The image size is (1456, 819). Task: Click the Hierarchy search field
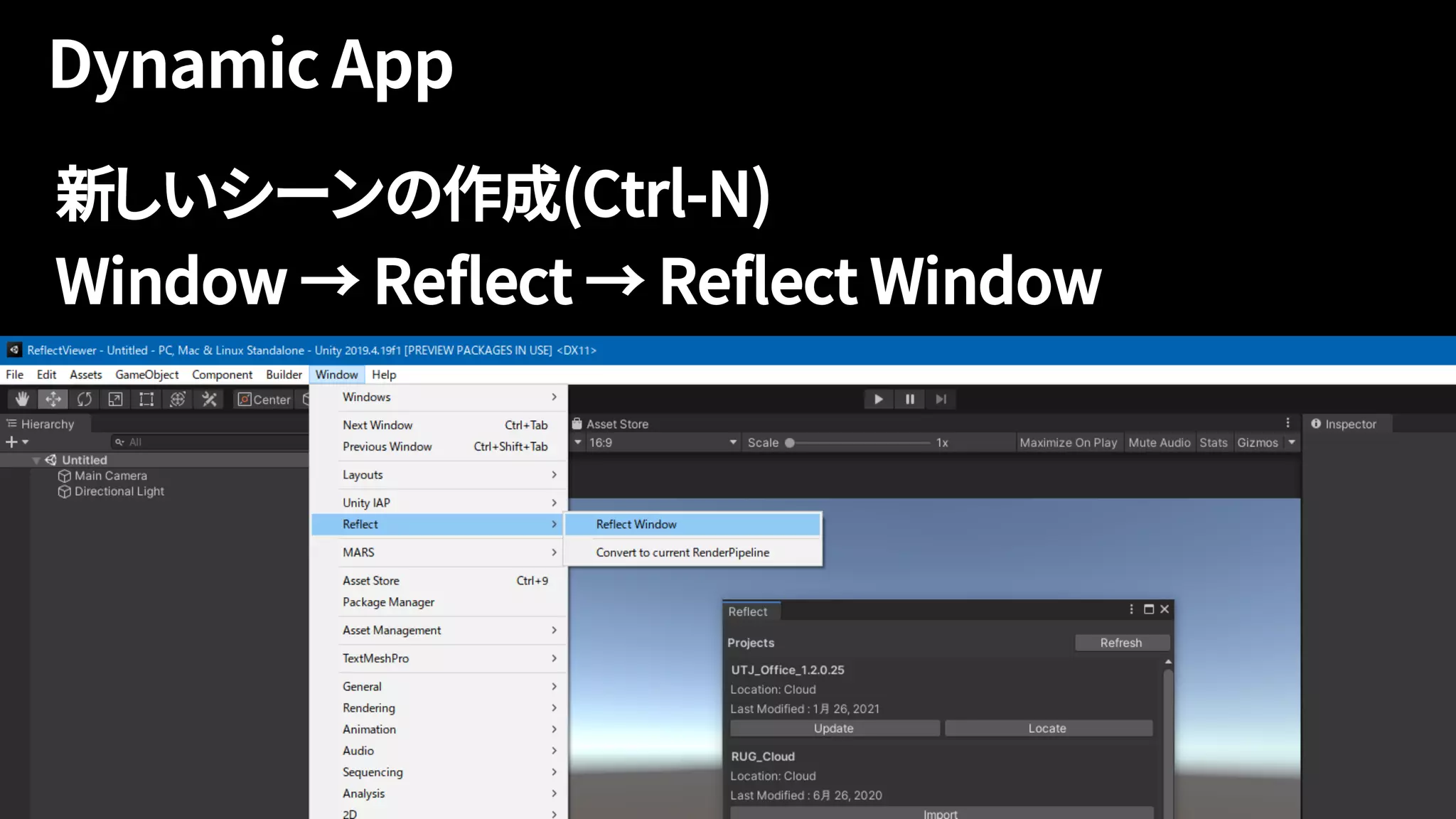[x=210, y=442]
